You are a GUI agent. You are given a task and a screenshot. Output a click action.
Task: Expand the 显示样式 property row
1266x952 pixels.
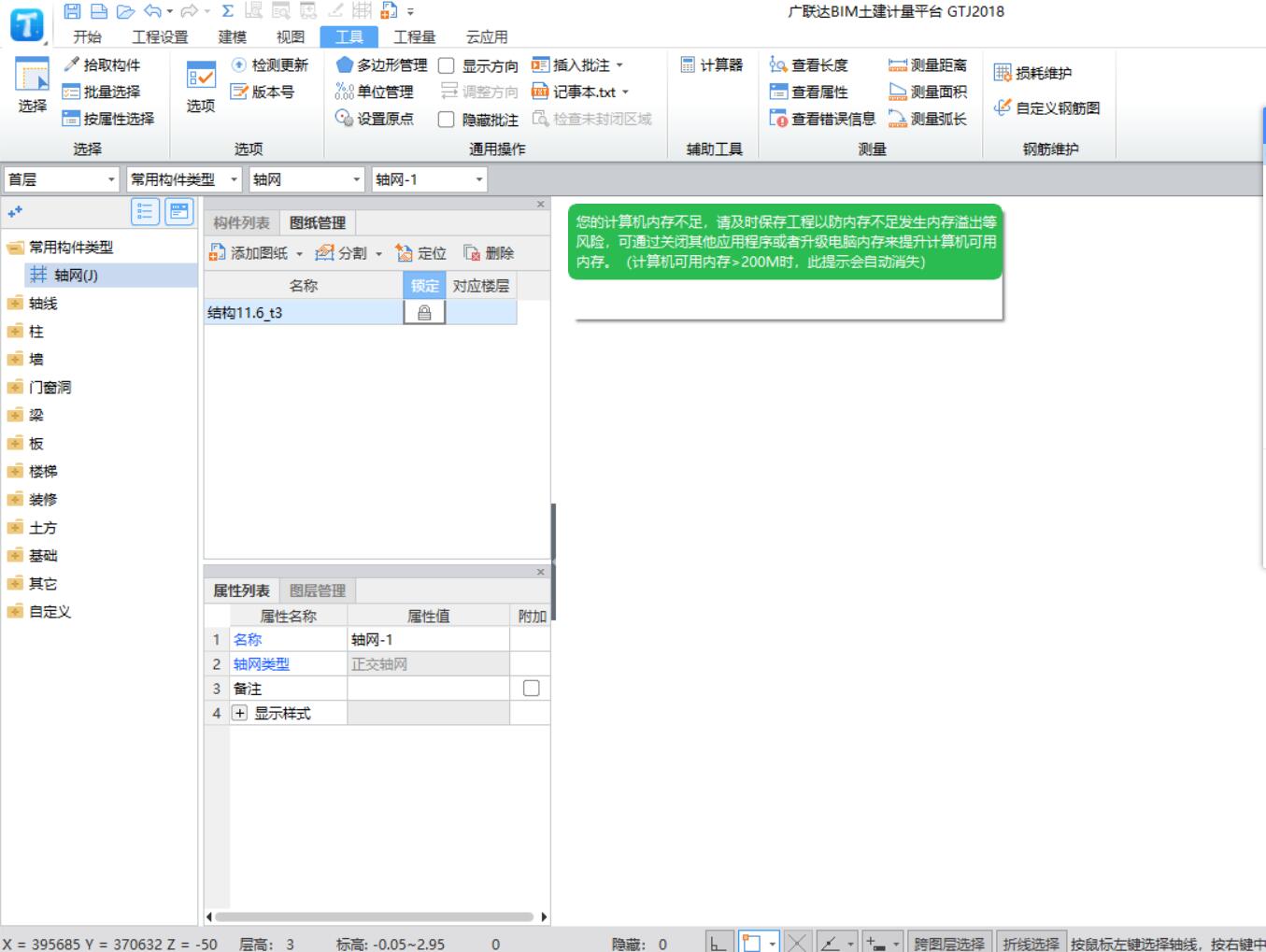coord(240,713)
